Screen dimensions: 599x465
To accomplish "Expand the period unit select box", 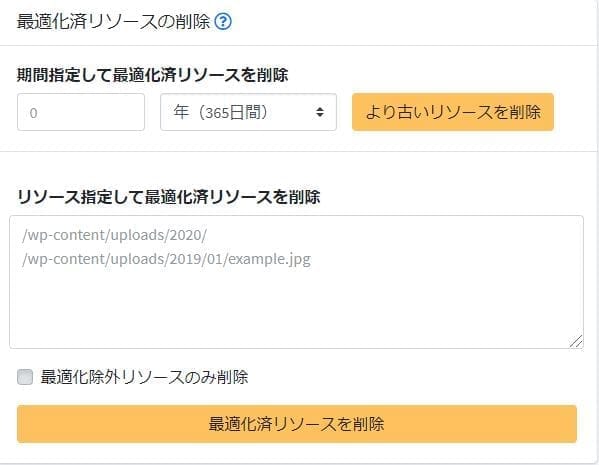I will coord(248,112).
